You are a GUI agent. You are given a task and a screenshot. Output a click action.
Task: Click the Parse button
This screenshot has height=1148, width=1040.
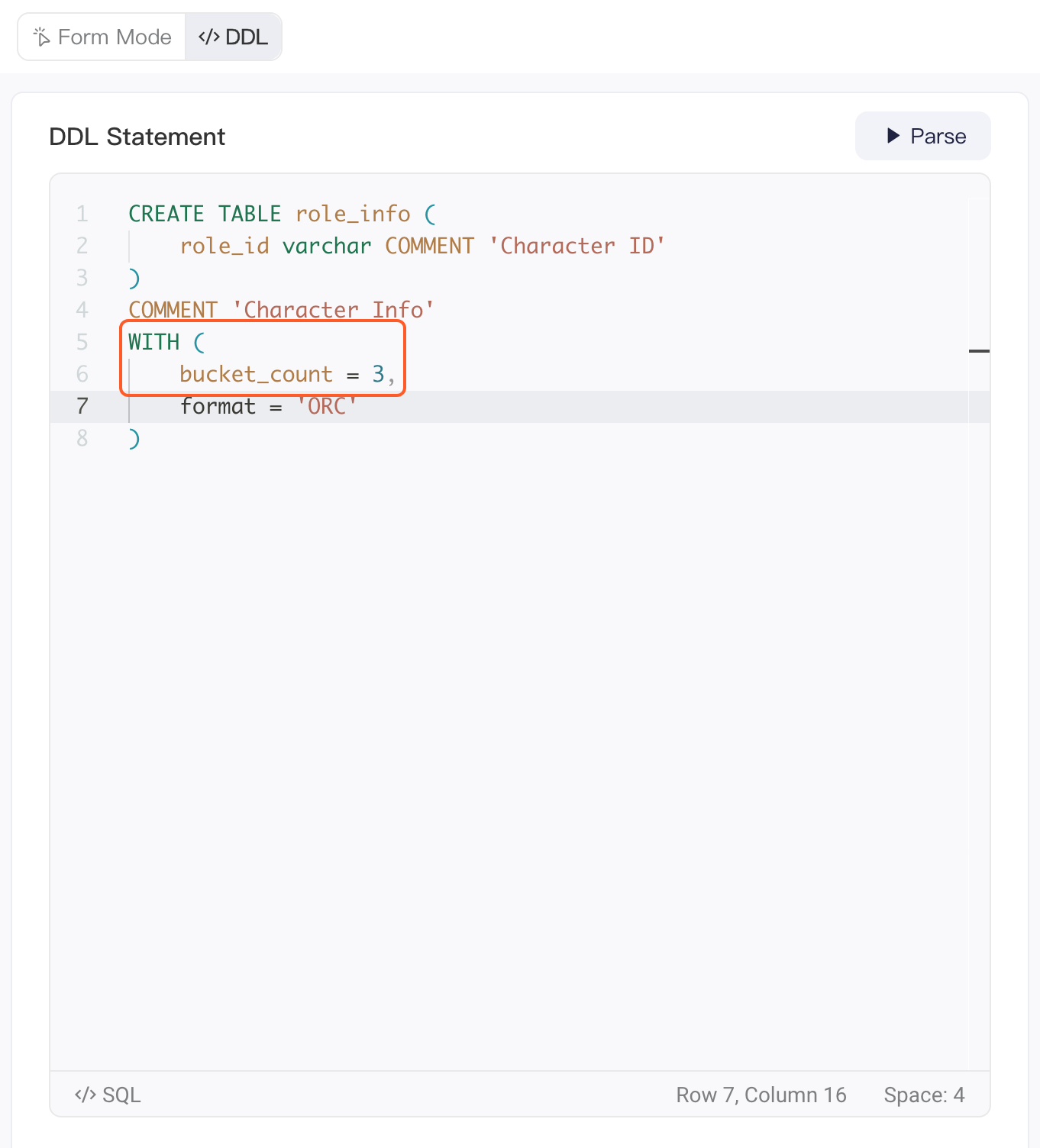[922, 136]
